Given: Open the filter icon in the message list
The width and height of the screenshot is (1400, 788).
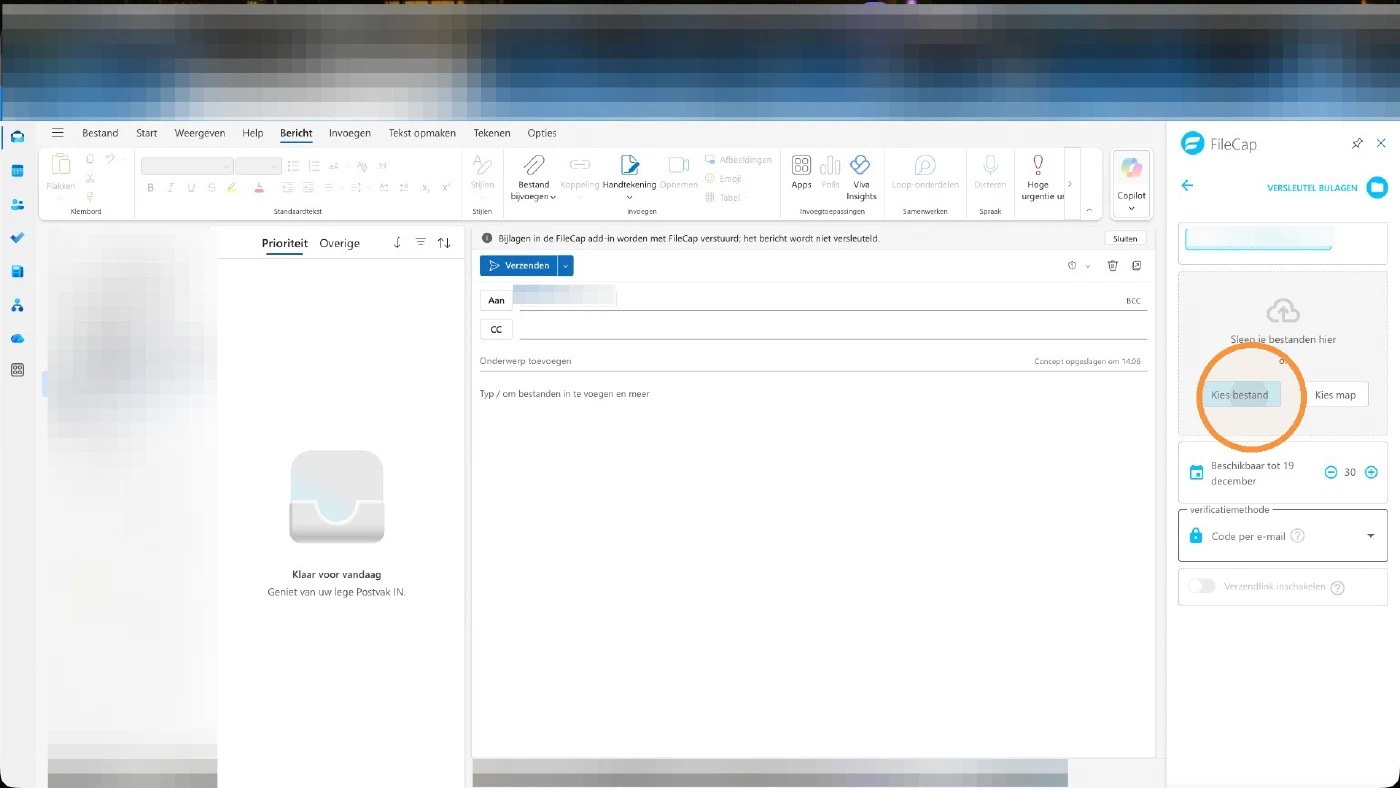Looking at the screenshot, I should [x=420, y=243].
